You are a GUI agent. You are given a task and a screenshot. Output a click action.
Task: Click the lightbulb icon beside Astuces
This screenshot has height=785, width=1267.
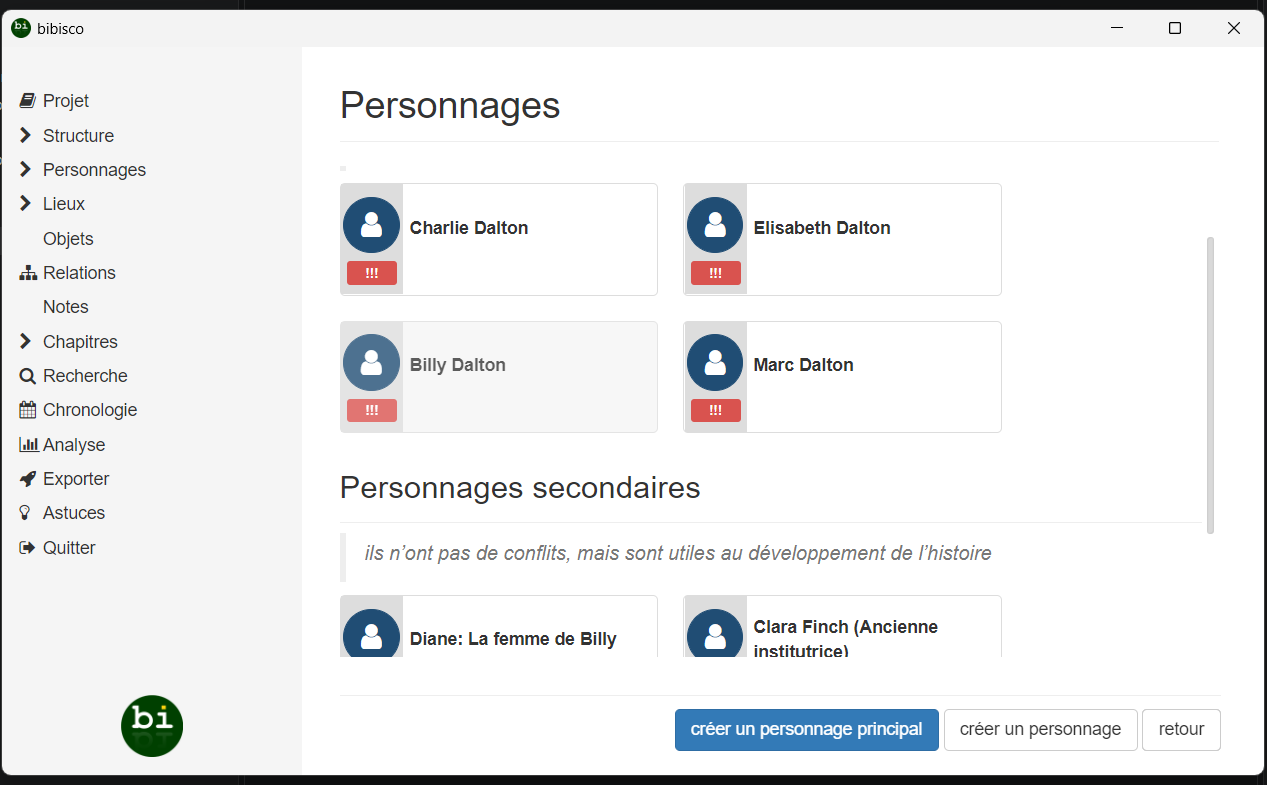[x=25, y=513]
